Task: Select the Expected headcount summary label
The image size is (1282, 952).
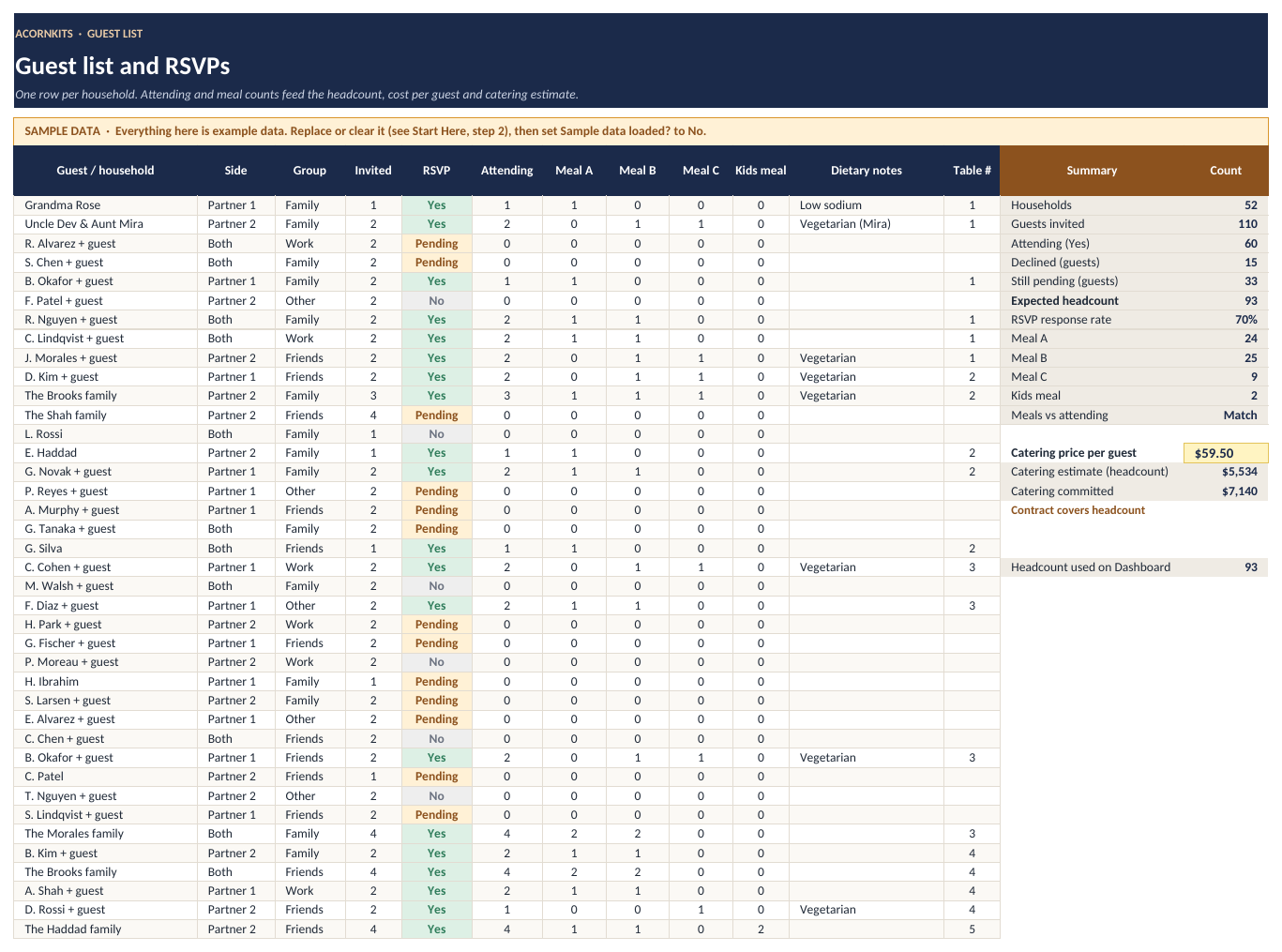Action: (1092, 301)
